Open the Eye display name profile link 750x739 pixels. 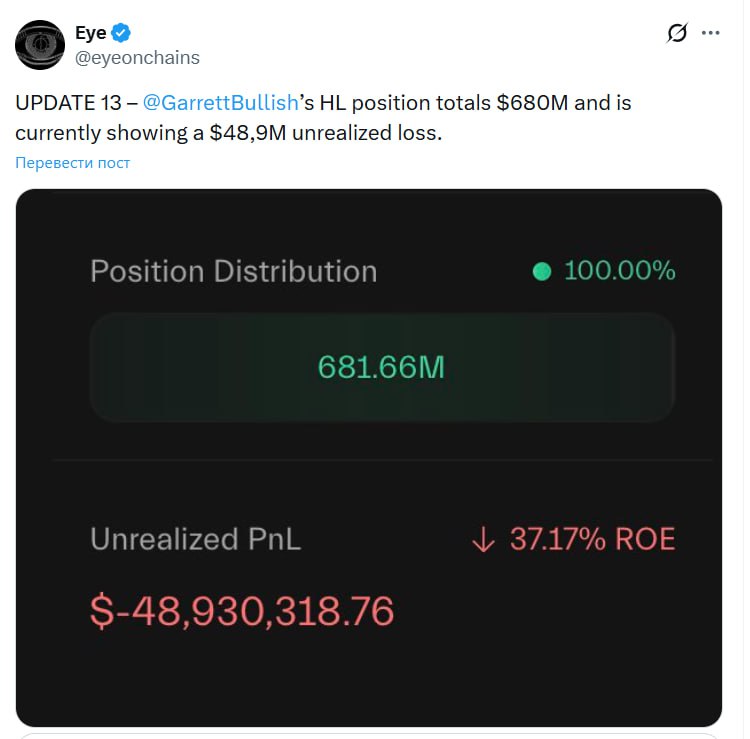coord(91,34)
